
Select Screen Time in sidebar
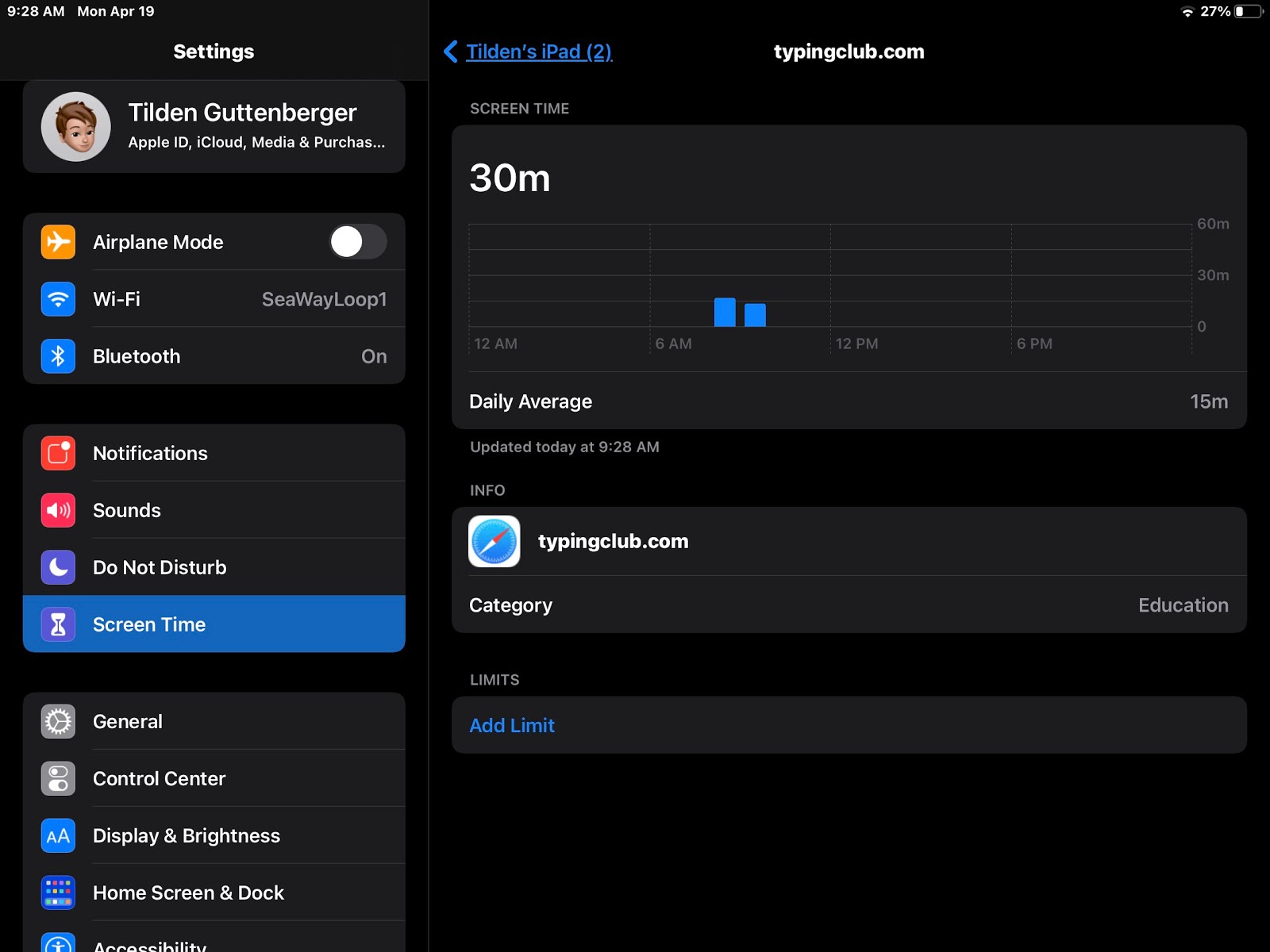click(214, 624)
